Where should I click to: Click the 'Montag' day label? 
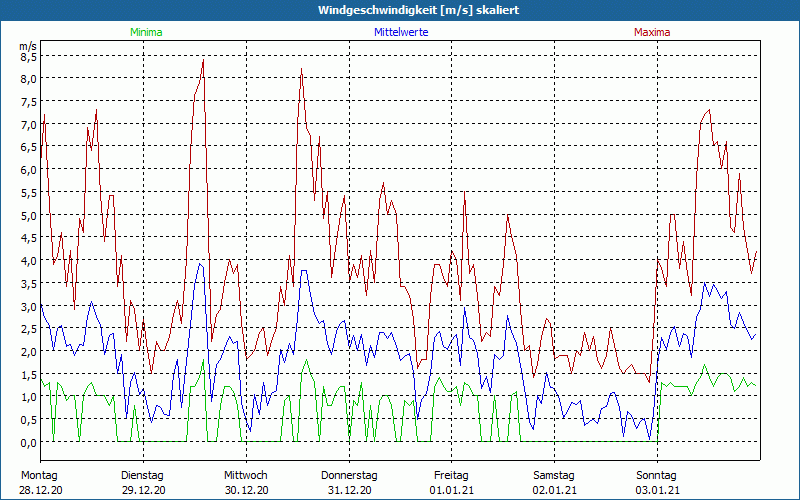[39, 476]
